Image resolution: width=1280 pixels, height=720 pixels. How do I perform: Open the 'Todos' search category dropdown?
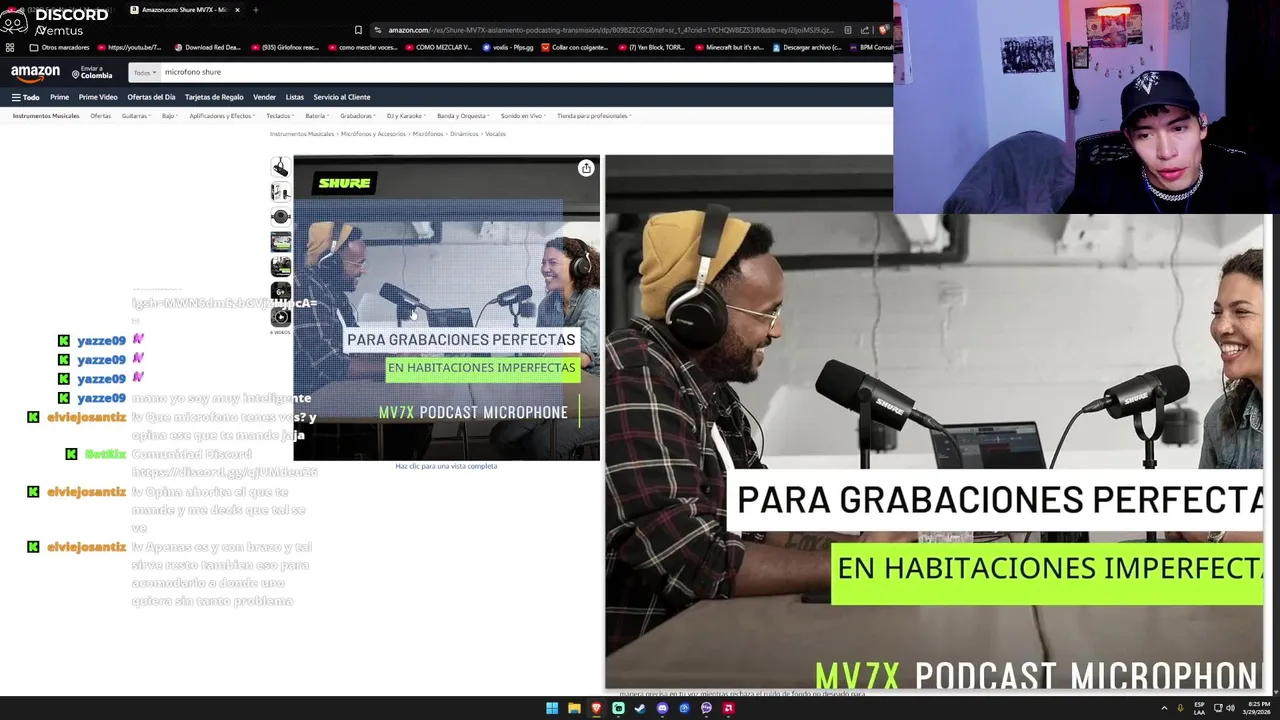145,72
